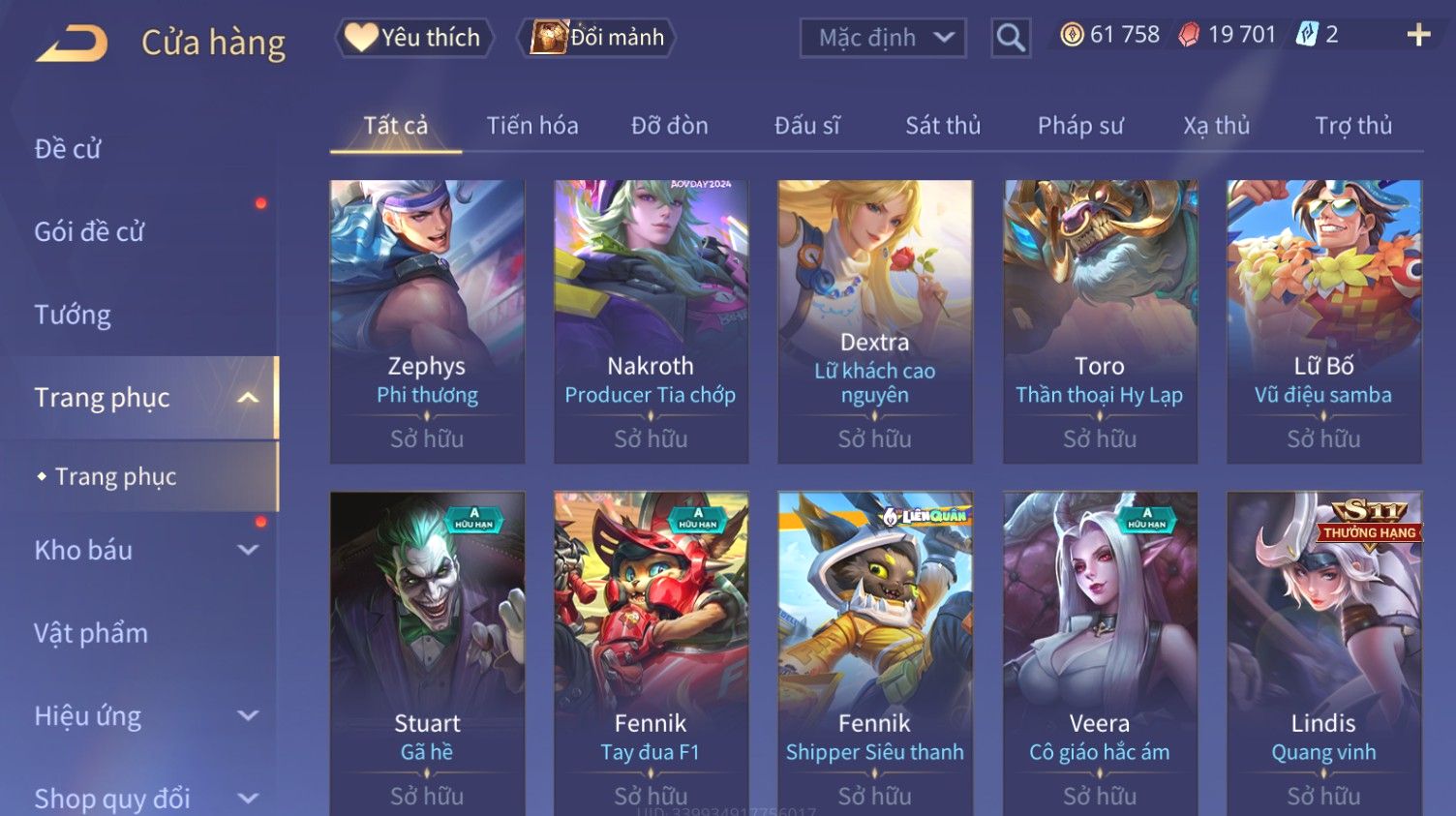Open Đổi mảnh fragment exchange chest

597,38
